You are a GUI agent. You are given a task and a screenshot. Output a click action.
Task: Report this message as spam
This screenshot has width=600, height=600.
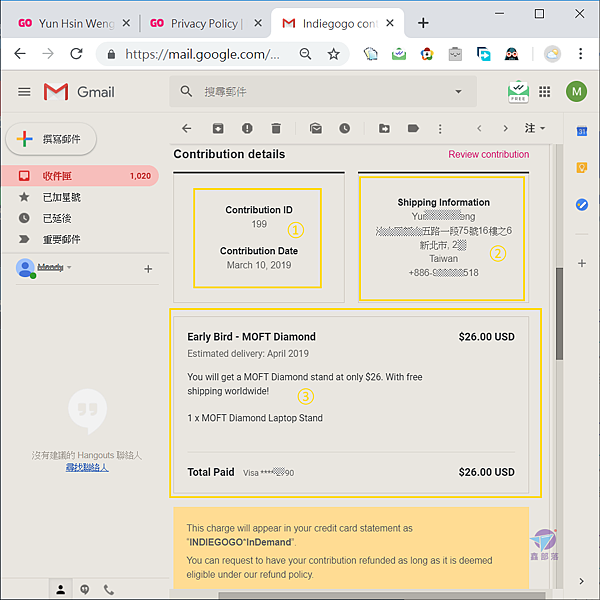tap(247, 129)
